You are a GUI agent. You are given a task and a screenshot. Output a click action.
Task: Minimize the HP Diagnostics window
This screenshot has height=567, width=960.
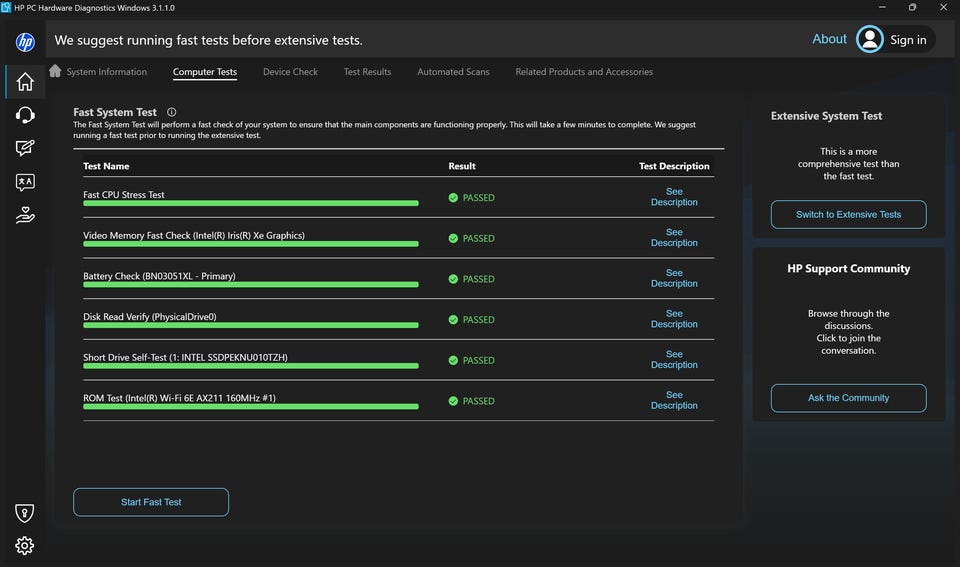coord(882,7)
